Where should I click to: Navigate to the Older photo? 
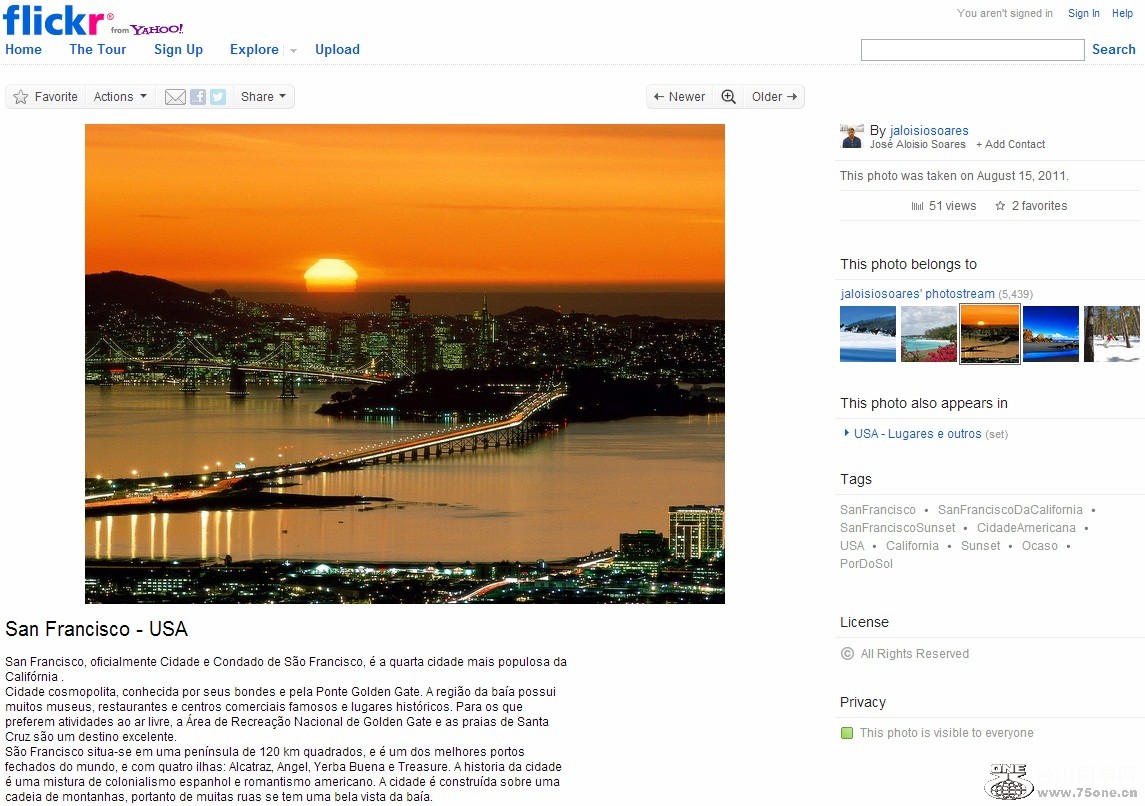(774, 97)
